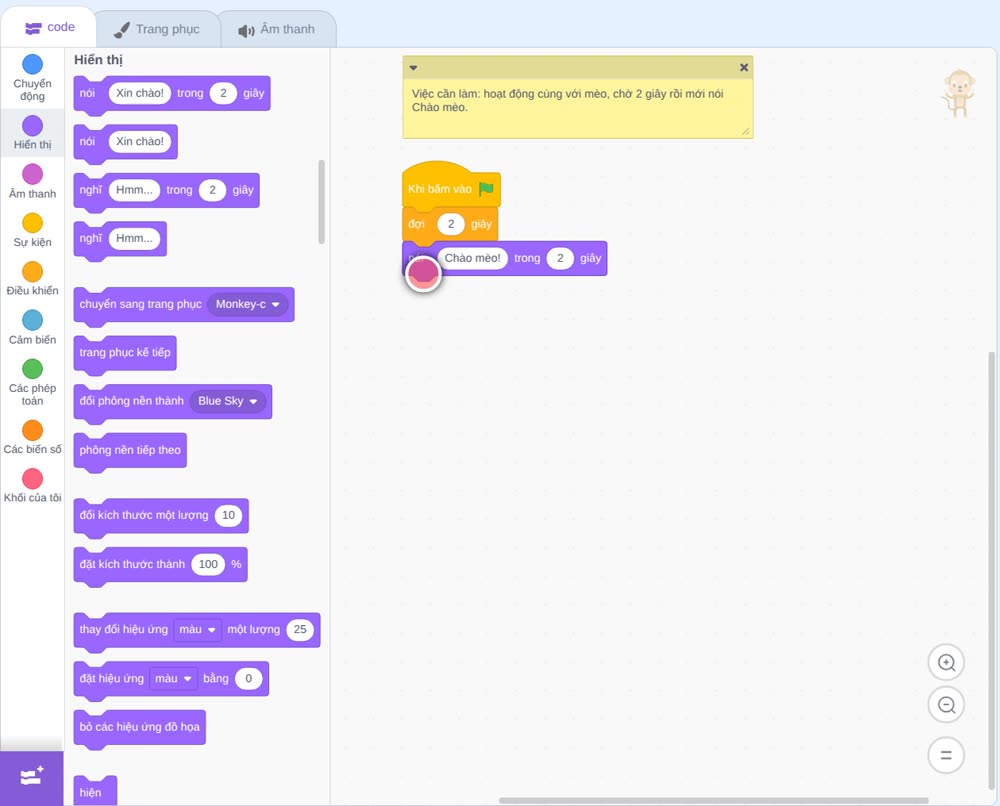Click the monkey sprite watermark thumbnail
Screen dimensions: 1000x806
tap(958, 93)
